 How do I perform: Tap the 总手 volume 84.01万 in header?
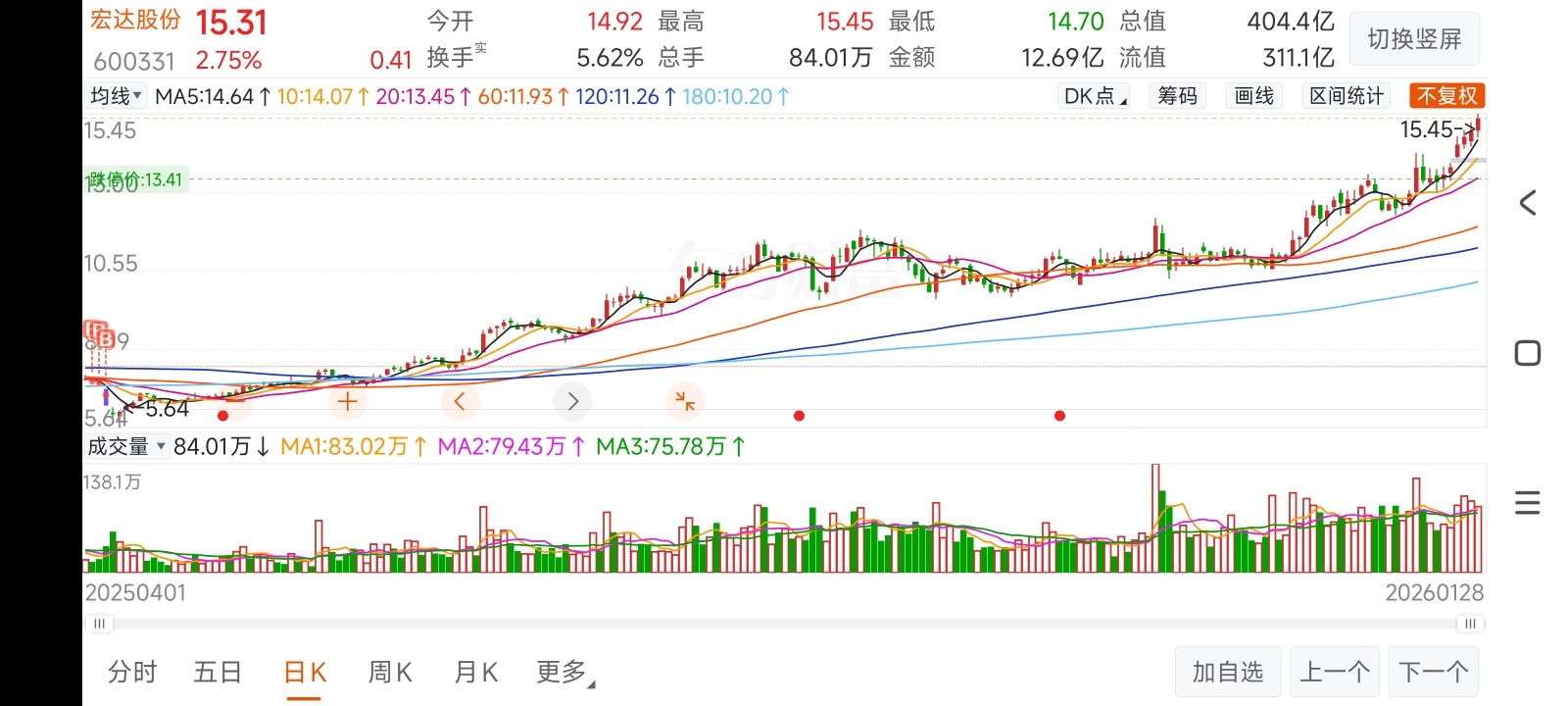pyautogui.click(x=831, y=58)
